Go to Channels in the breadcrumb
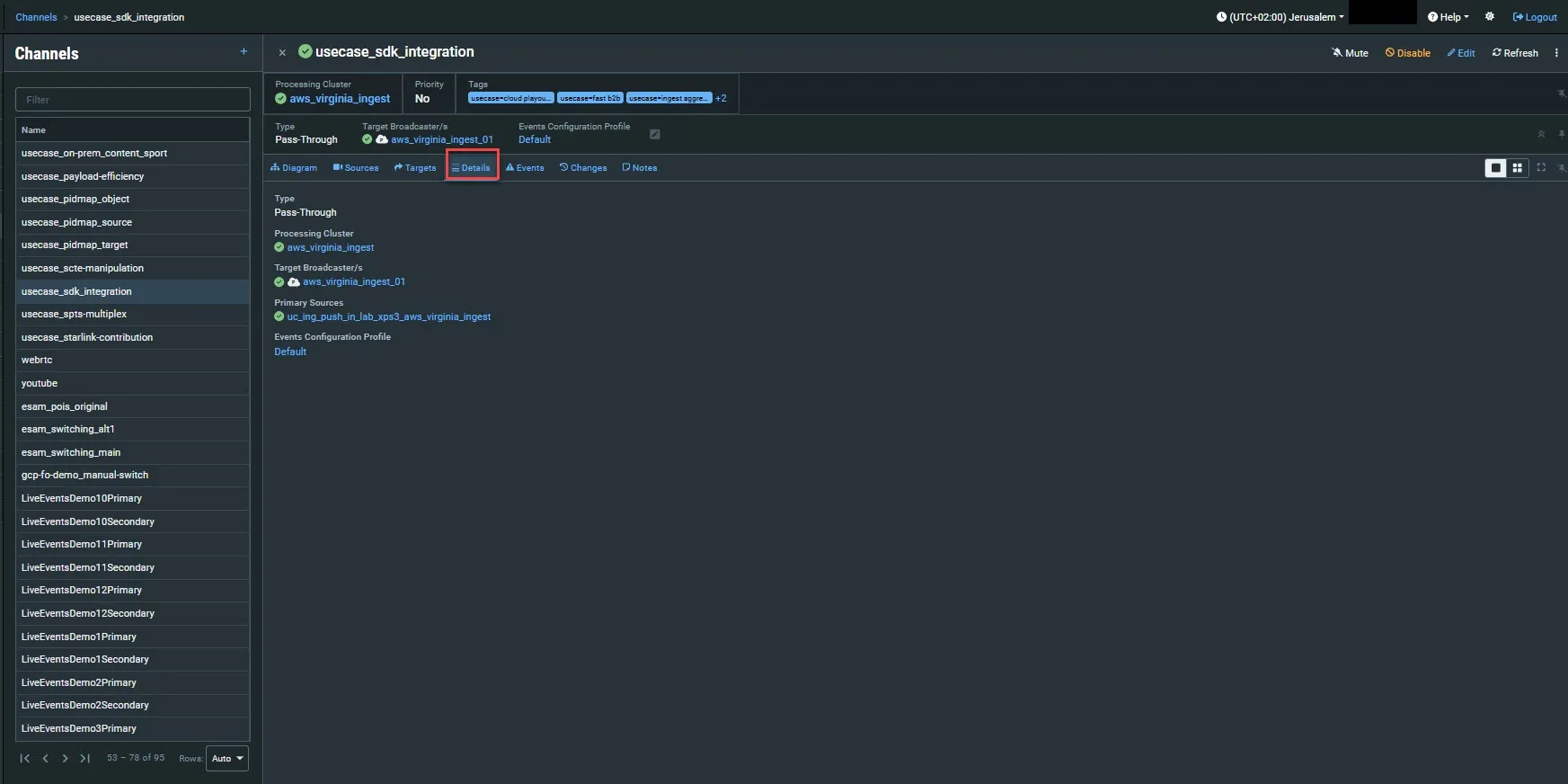This screenshot has width=1568, height=784. [x=36, y=17]
